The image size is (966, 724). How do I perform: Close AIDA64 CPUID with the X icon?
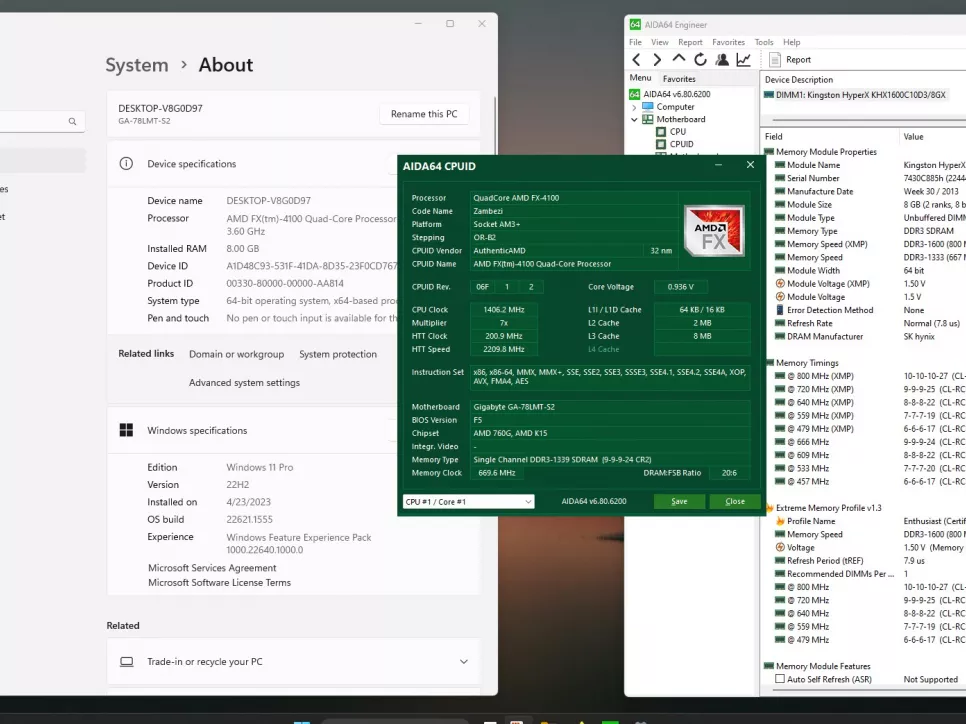click(x=750, y=165)
